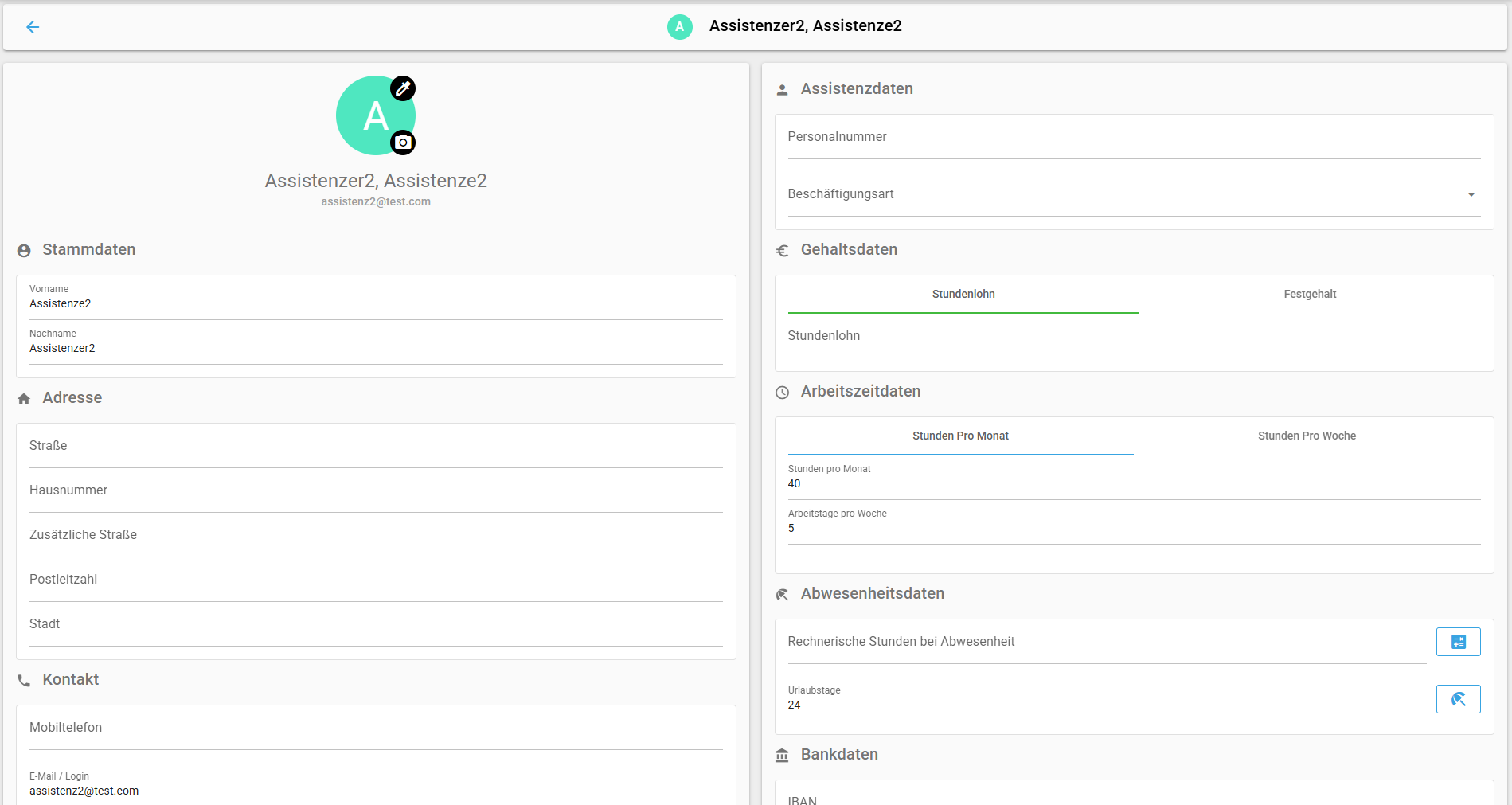Select the Stunden Pro Monat tab
This screenshot has width=1512, height=805.
coord(960,436)
